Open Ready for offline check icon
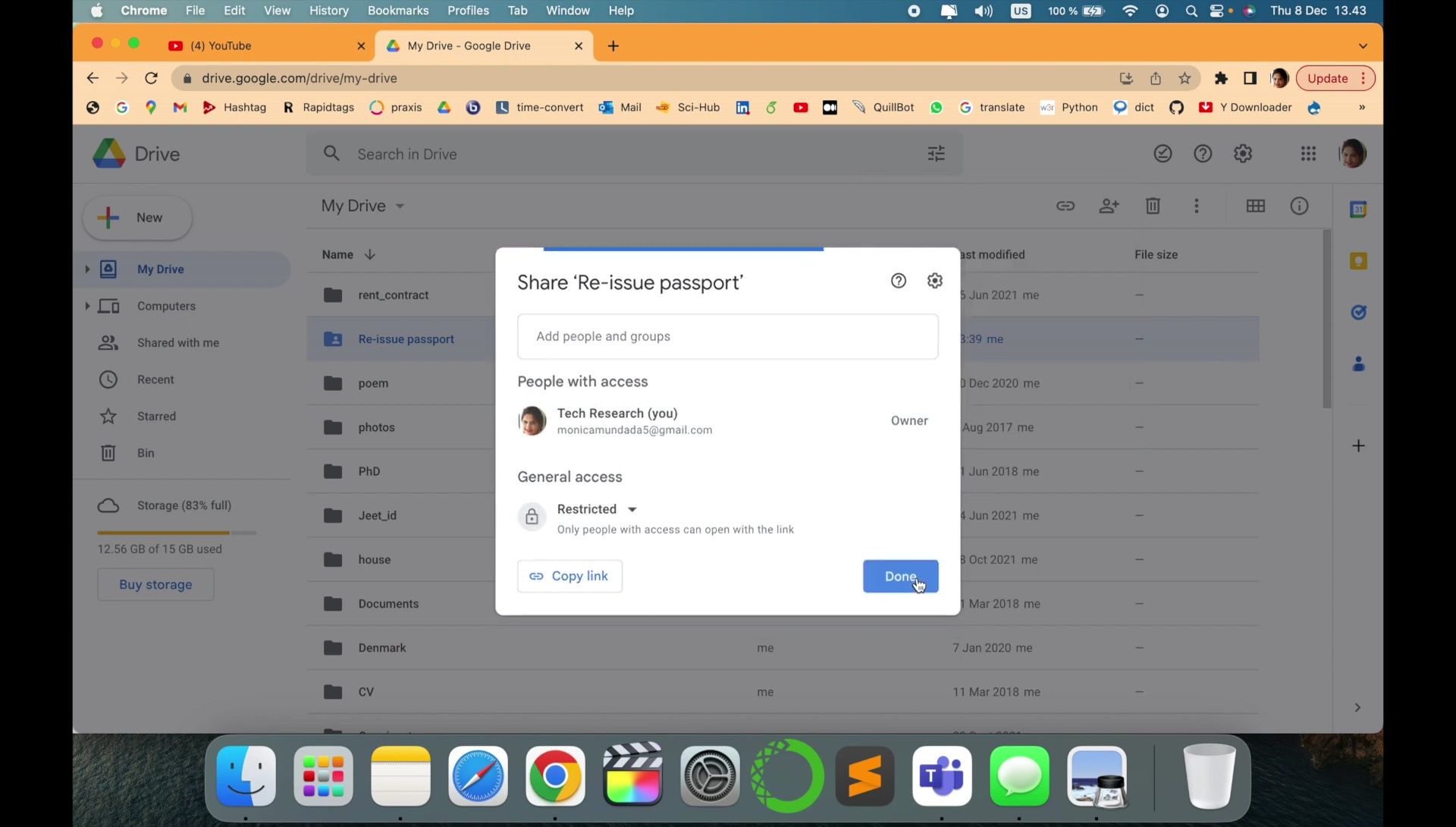This screenshot has height=827, width=1456. coord(1163,154)
